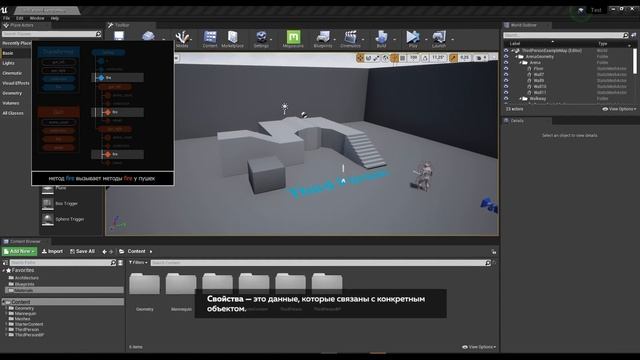
Task: Collapse the Arena folder in outliner
Action: [520, 63]
